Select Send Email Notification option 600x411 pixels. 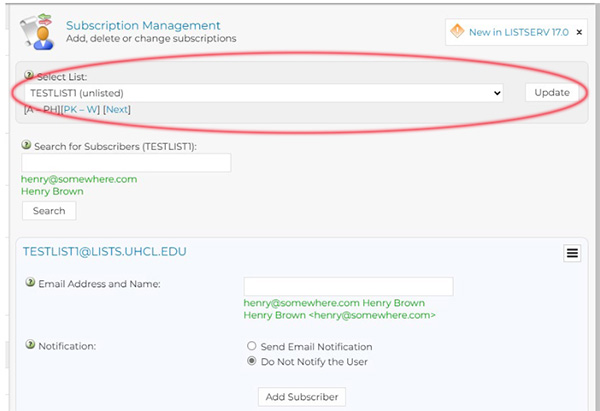click(251, 346)
